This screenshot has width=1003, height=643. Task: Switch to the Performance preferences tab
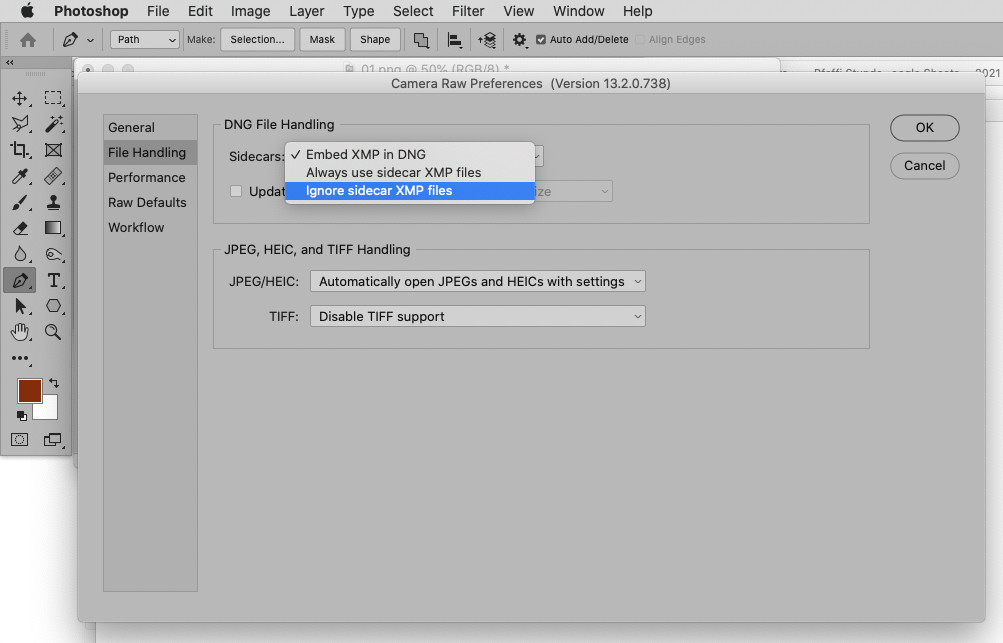click(148, 177)
